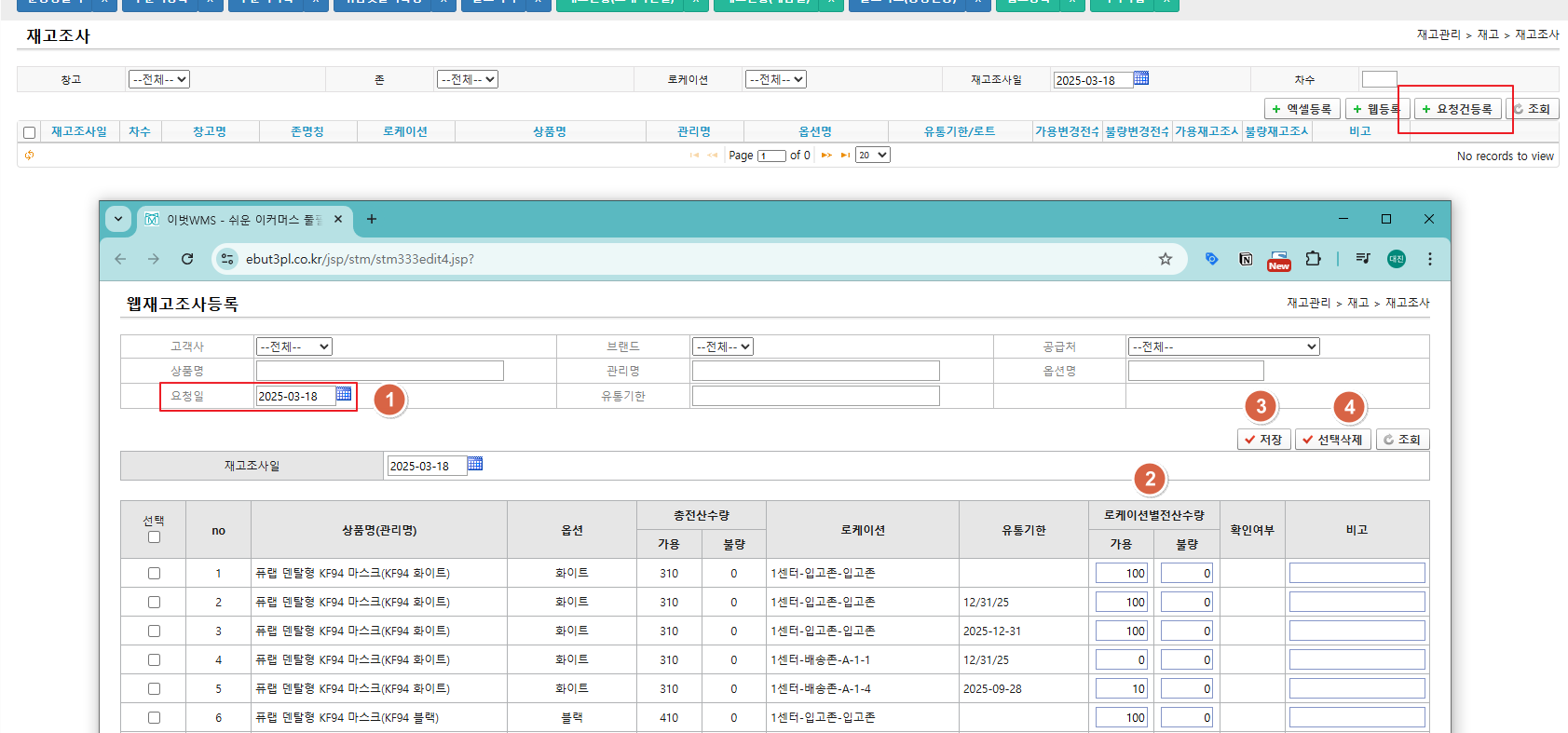This screenshot has height=733, width=1568.
Task: Sort by 유통기한/로트 column header
Action: pyautogui.click(x=960, y=132)
